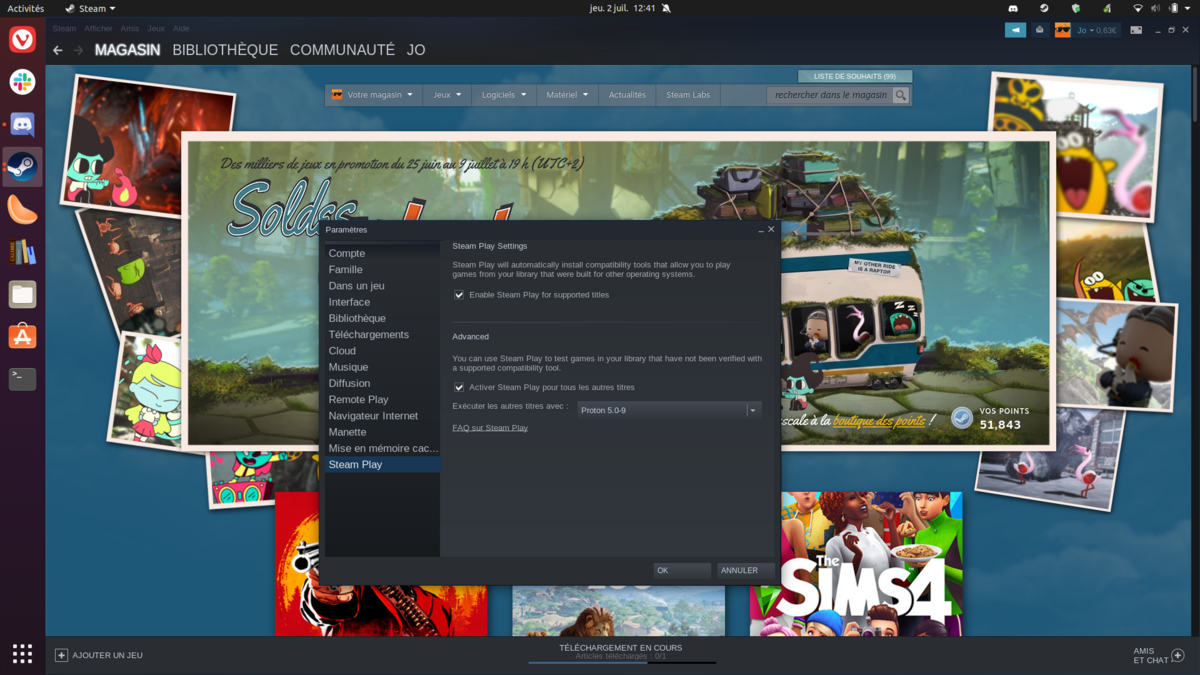The height and width of the screenshot is (675, 1200).
Task: Open the Aide menu
Action: tap(181, 28)
